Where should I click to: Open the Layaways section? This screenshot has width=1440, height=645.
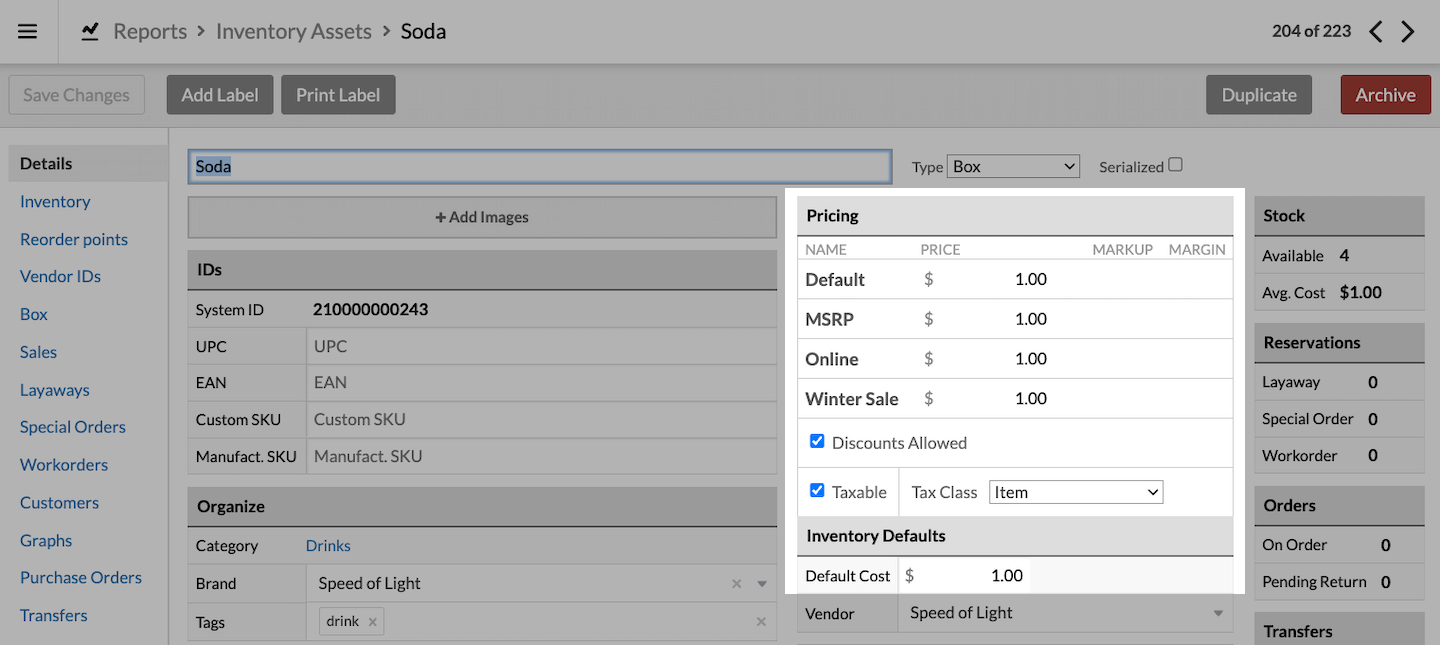pyautogui.click(x=55, y=390)
